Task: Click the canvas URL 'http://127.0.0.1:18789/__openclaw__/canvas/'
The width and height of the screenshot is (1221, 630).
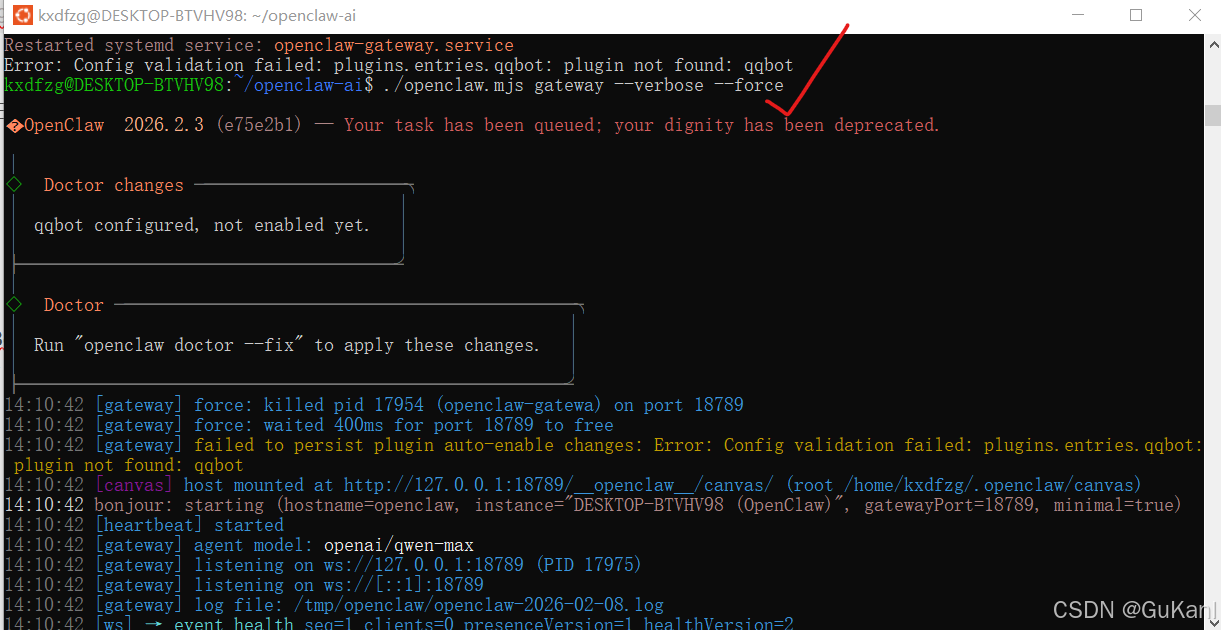Action: pos(559,485)
